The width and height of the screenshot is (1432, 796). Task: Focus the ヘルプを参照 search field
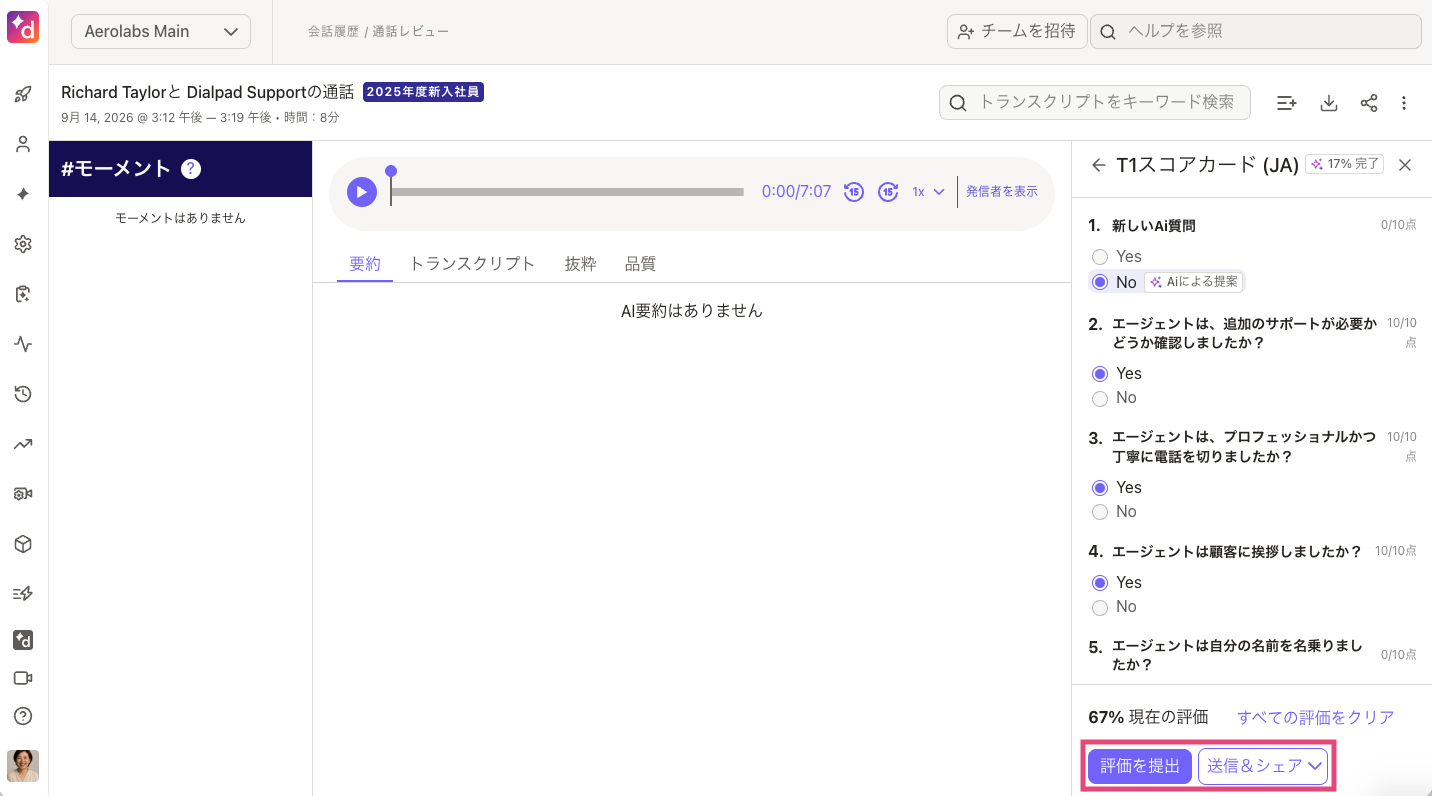point(1256,31)
